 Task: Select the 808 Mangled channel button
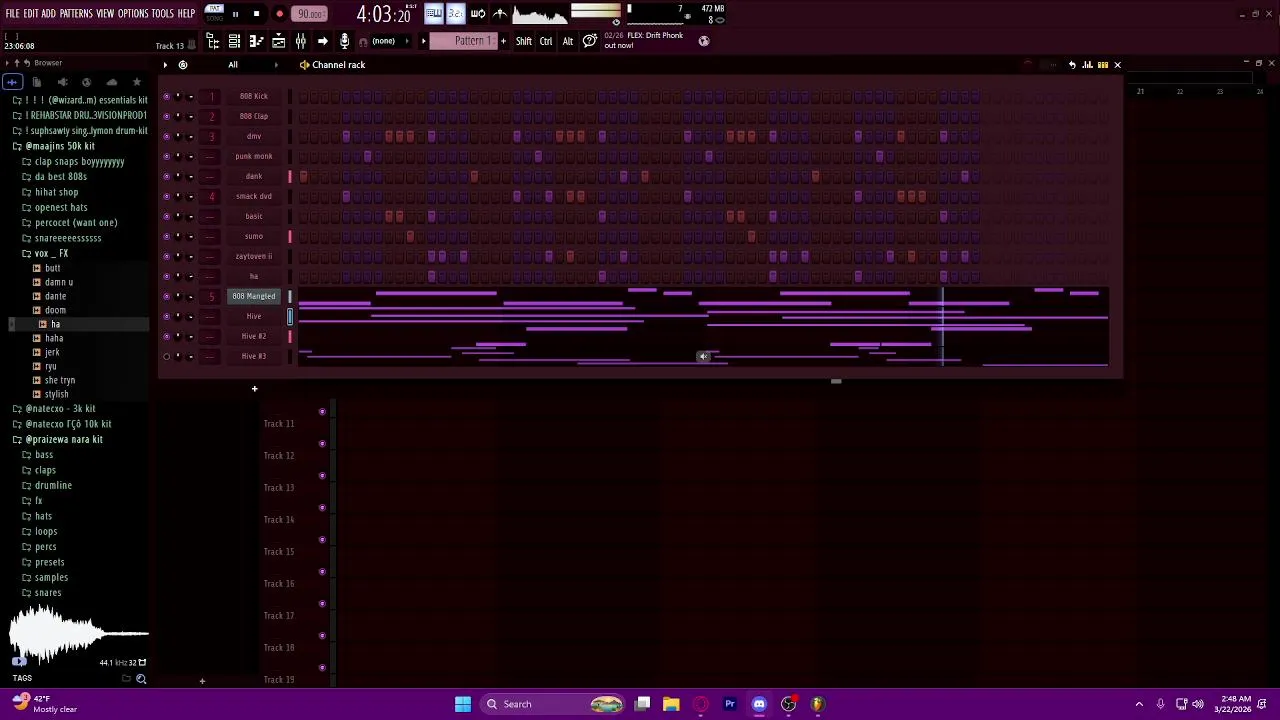click(254, 296)
